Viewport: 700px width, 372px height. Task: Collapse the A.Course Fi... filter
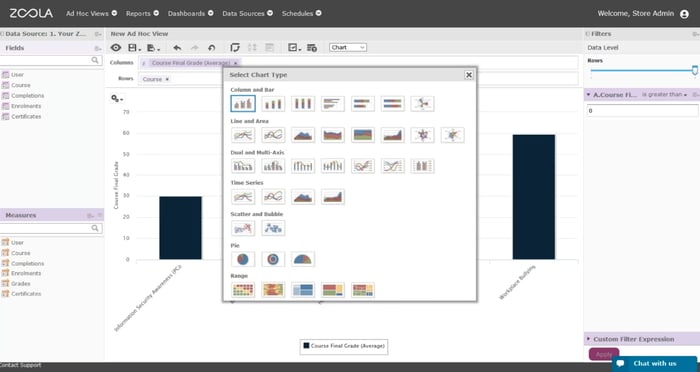coord(588,95)
